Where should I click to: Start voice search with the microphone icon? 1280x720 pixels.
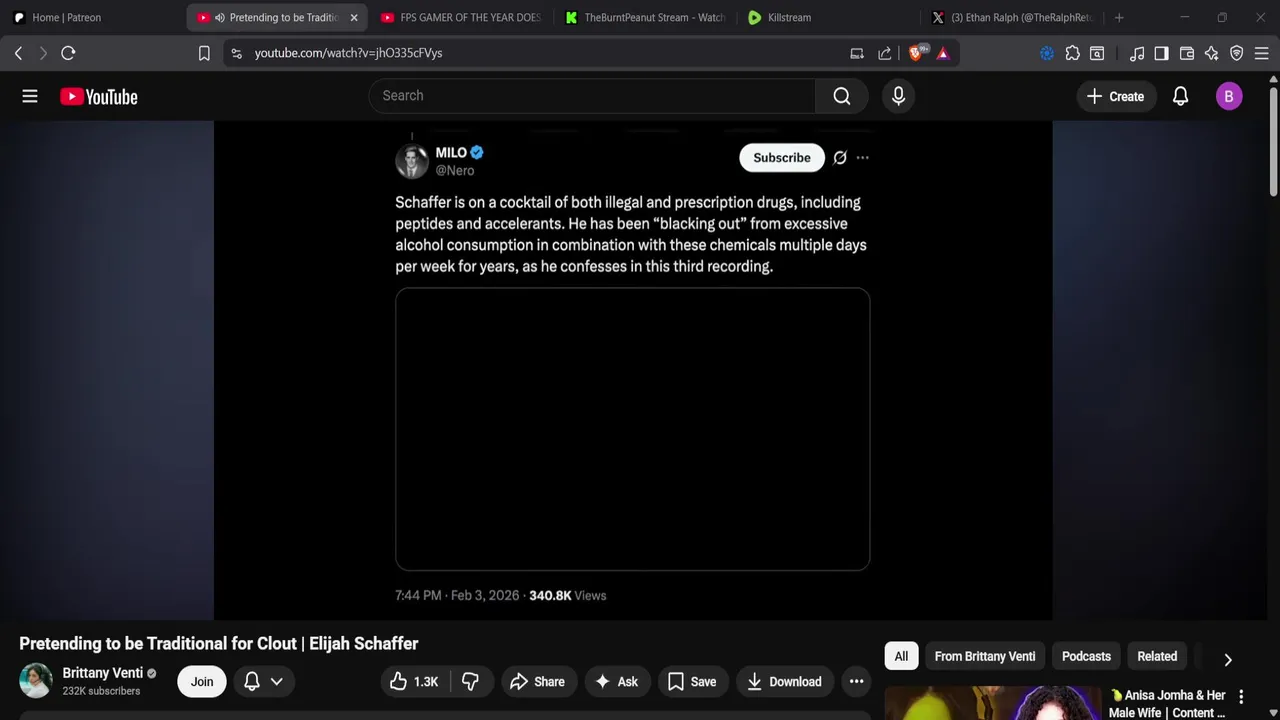point(898,96)
